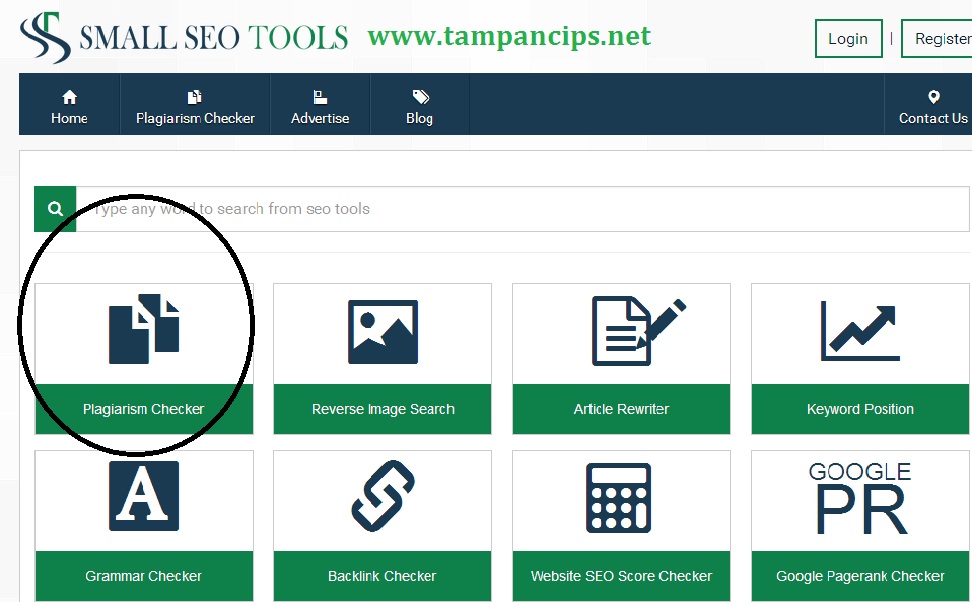Click the Advertise nav icon
972x602 pixels.
coord(320,97)
